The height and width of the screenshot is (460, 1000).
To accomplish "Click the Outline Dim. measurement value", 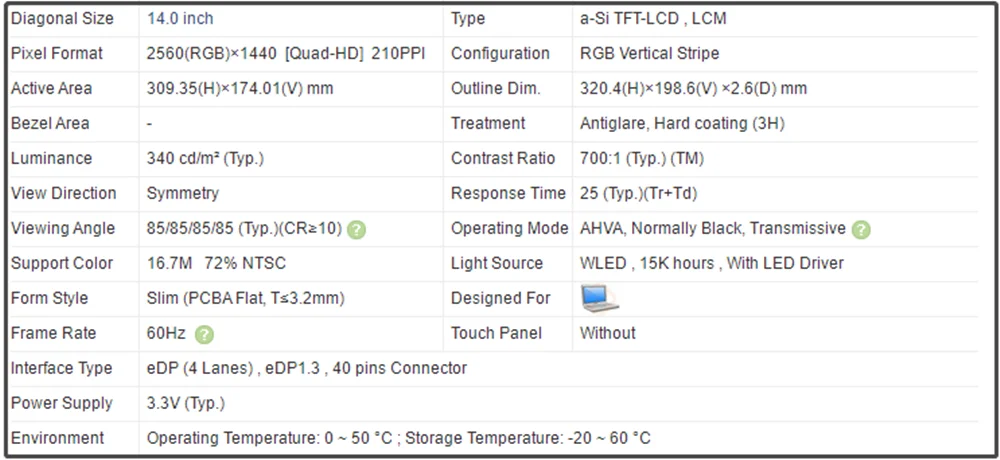I will [693, 89].
